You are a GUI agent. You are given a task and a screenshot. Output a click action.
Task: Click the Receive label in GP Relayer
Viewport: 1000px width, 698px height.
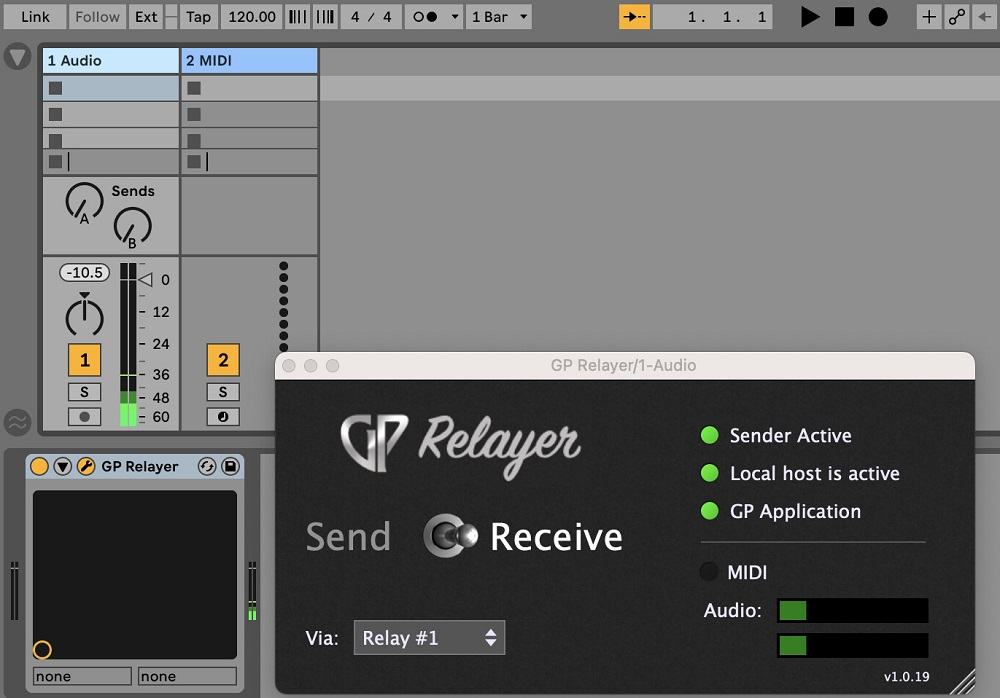click(556, 537)
